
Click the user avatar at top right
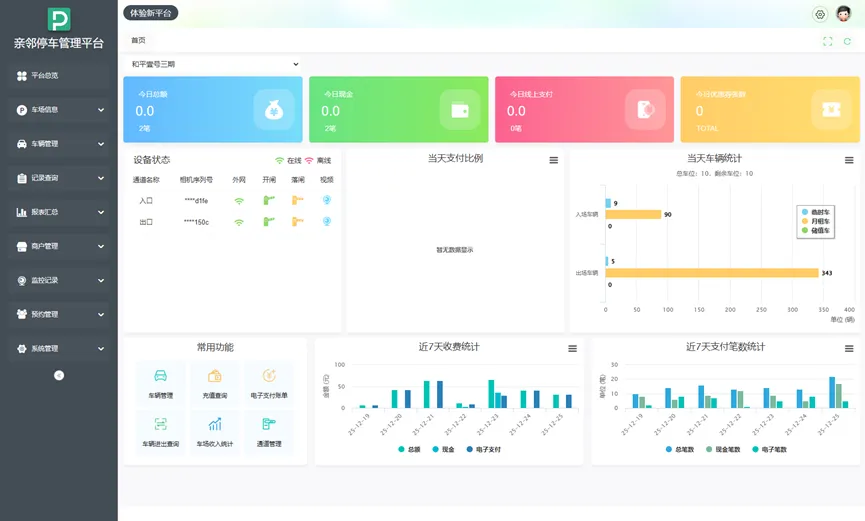(x=843, y=14)
